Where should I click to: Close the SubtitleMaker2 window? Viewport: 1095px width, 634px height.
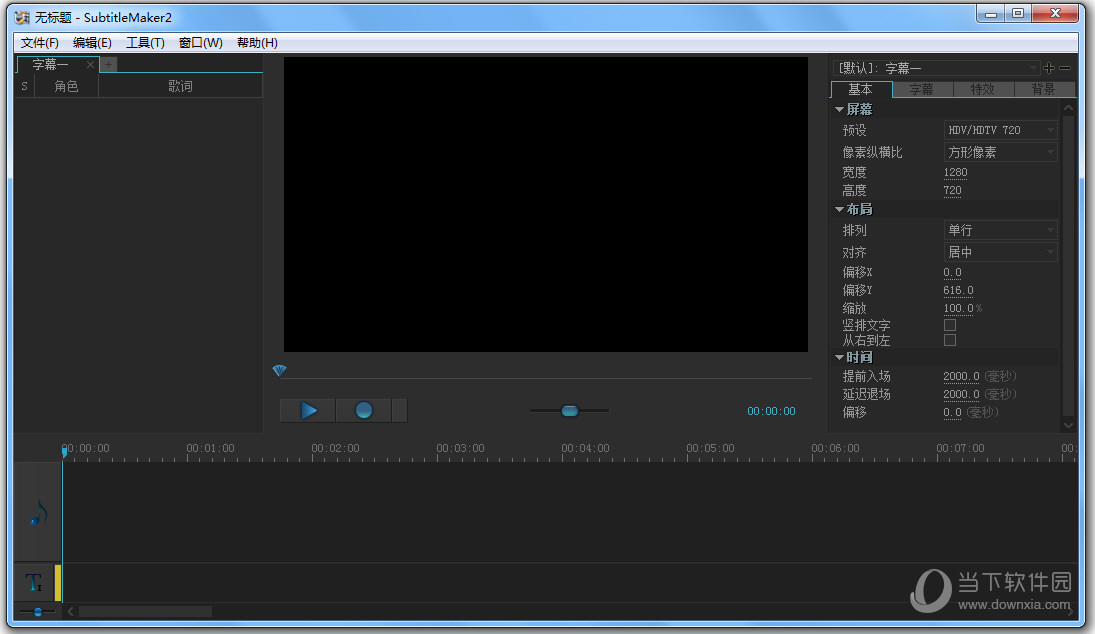(1054, 14)
